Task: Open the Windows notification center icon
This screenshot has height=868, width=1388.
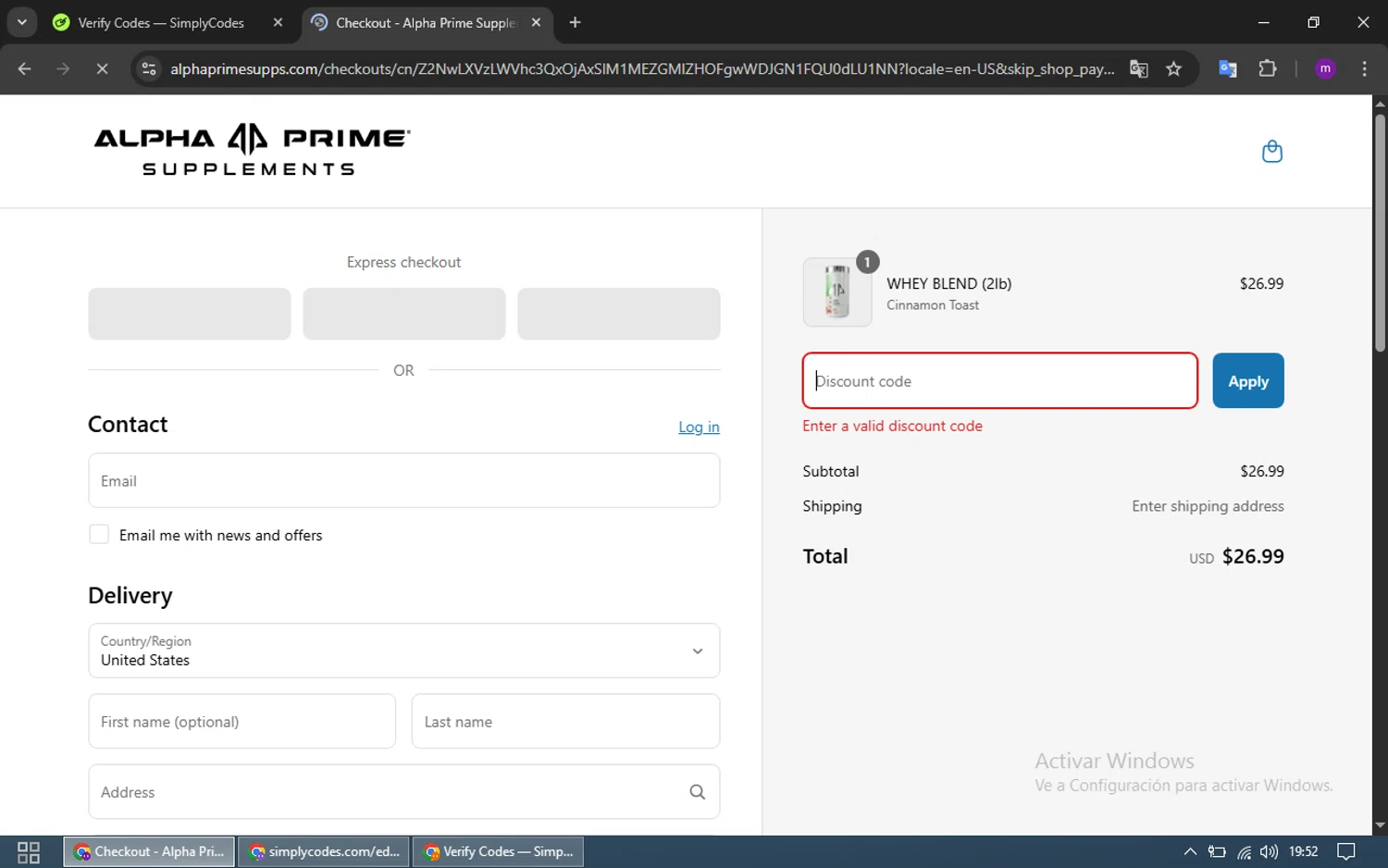Action: point(1346,851)
